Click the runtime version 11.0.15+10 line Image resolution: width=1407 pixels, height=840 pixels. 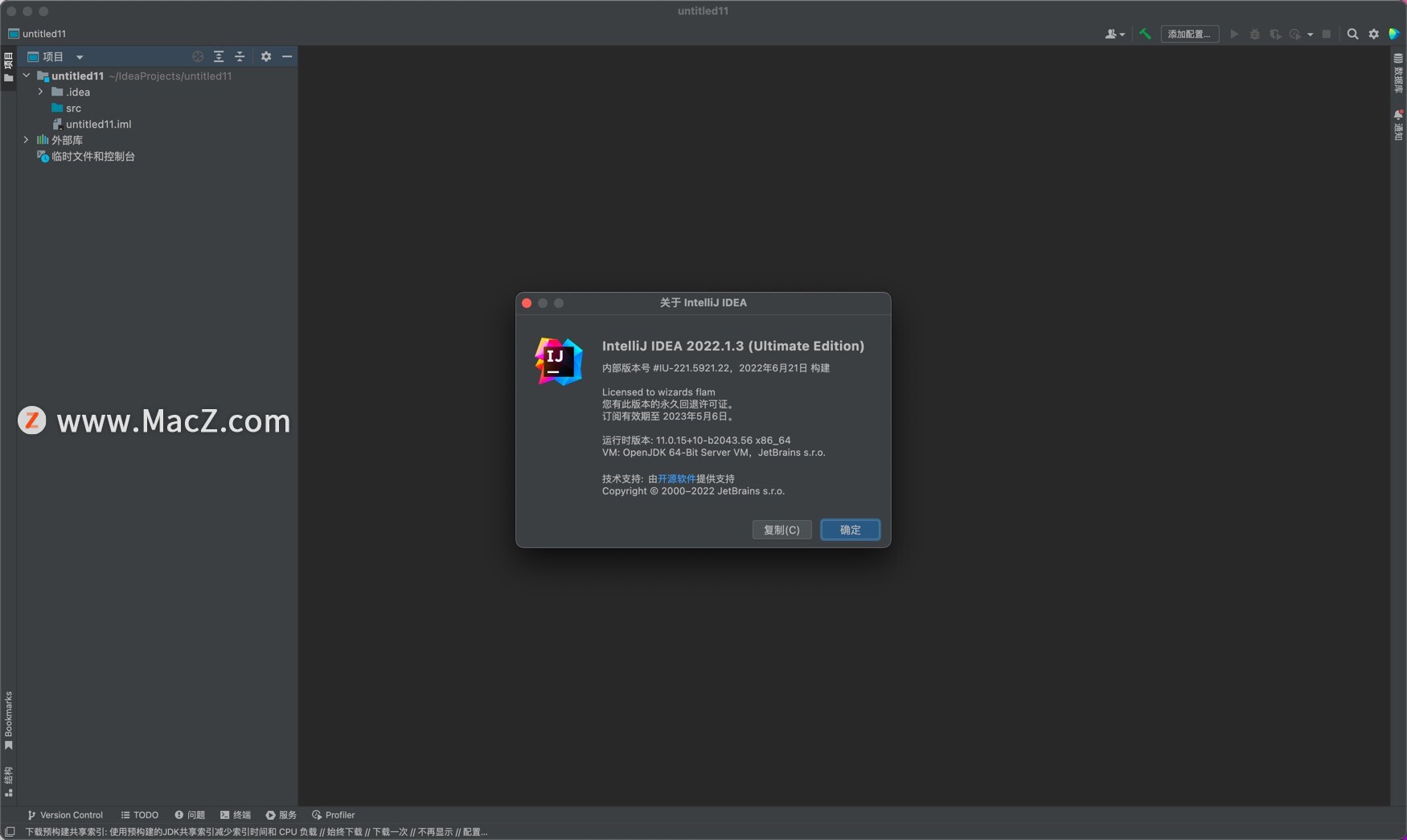click(x=696, y=440)
